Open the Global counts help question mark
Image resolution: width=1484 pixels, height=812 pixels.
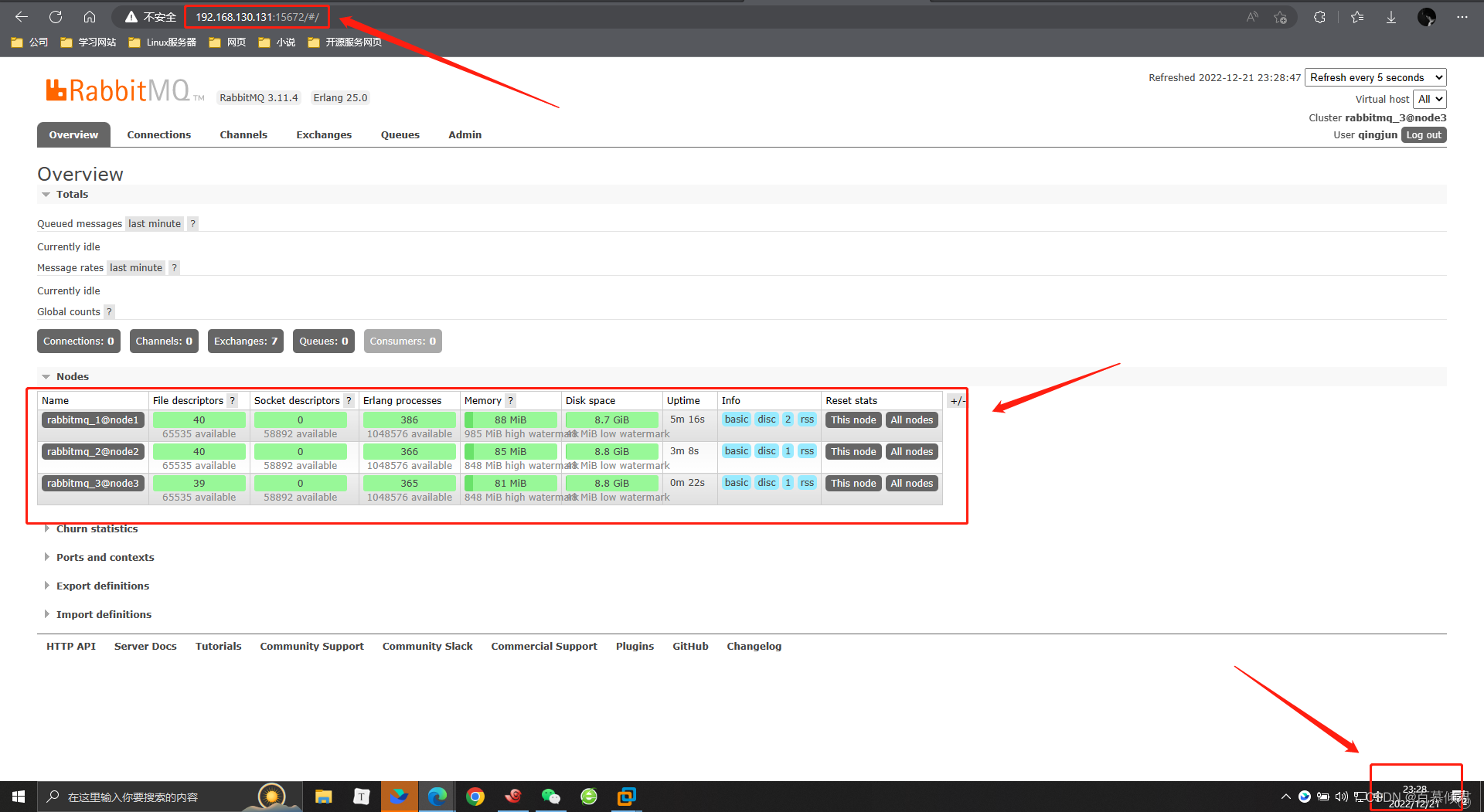(109, 312)
